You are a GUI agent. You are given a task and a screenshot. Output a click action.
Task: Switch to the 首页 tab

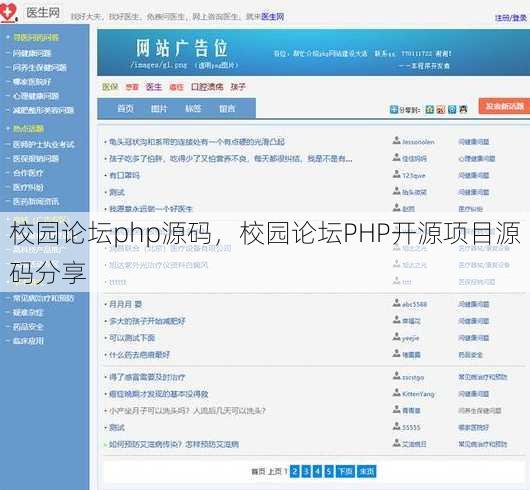pyautogui.click(x=125, y=108)
